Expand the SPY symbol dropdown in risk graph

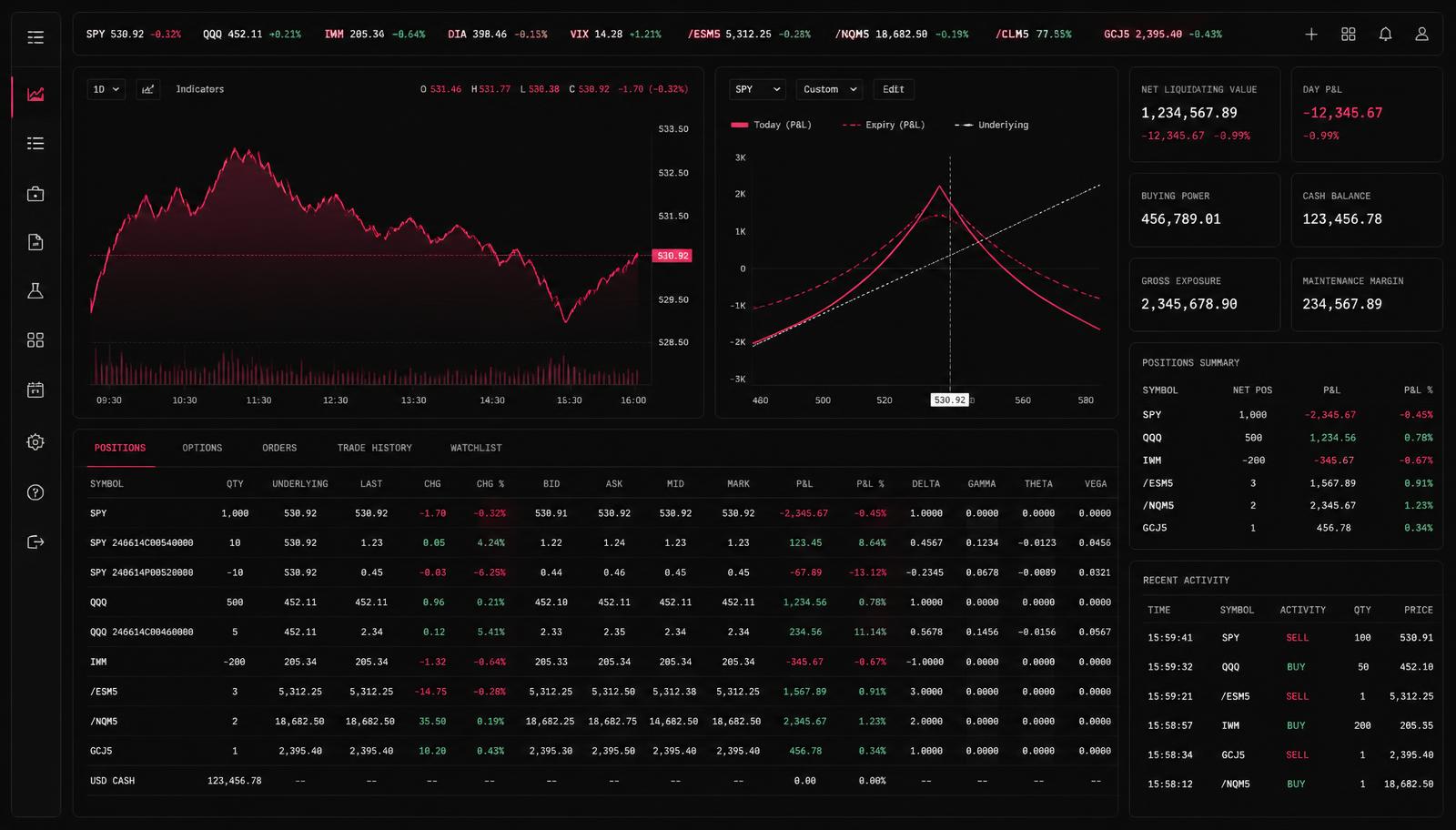point(757,89)
